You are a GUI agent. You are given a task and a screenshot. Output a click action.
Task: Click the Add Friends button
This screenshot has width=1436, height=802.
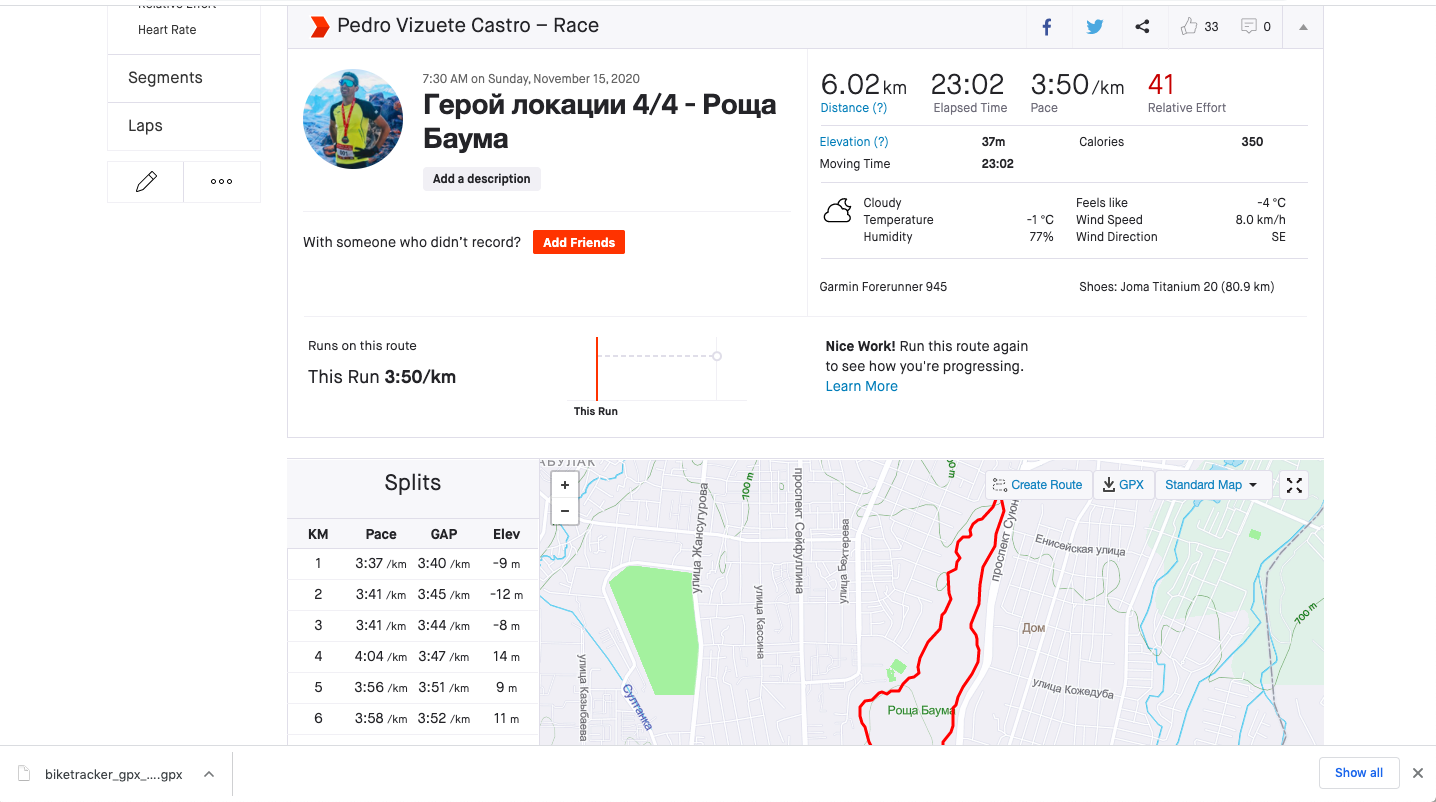pyautogui.click(x=578, y=242)
